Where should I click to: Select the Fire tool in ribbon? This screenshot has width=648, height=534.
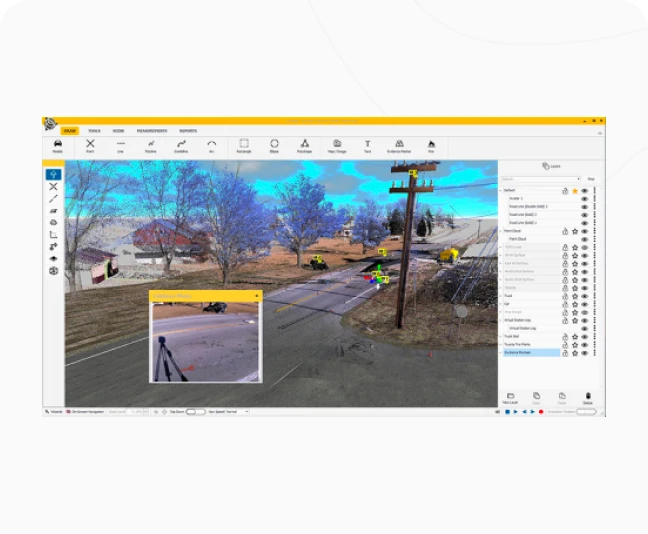pos(431,145)
